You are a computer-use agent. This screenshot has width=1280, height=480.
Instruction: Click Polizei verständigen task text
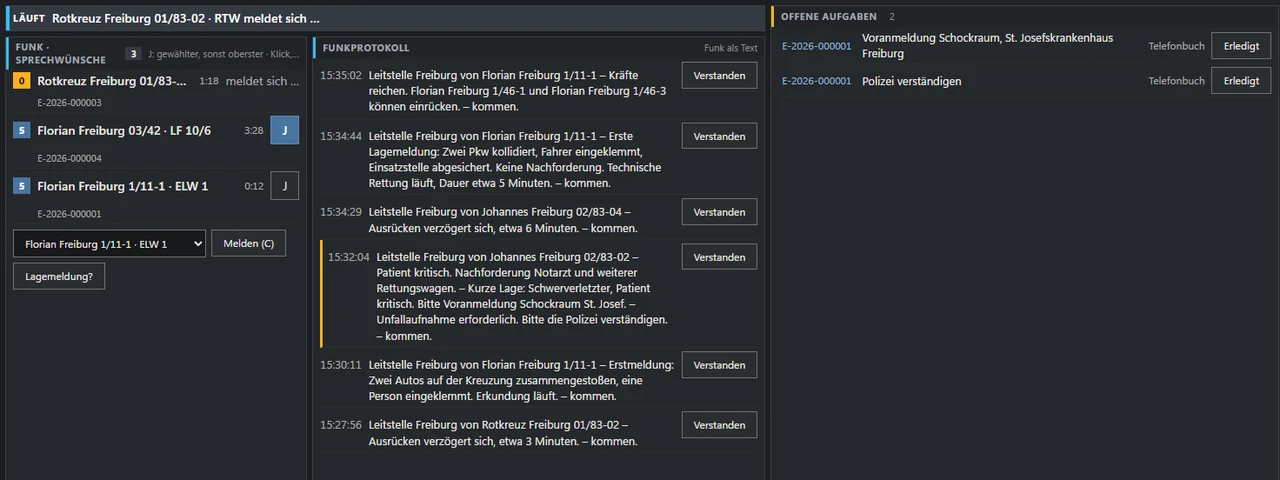(x=911, y=81)
